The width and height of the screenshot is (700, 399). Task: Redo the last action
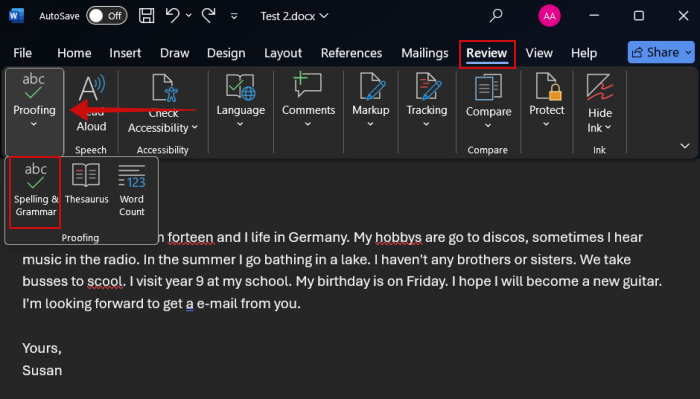(208, 16)
